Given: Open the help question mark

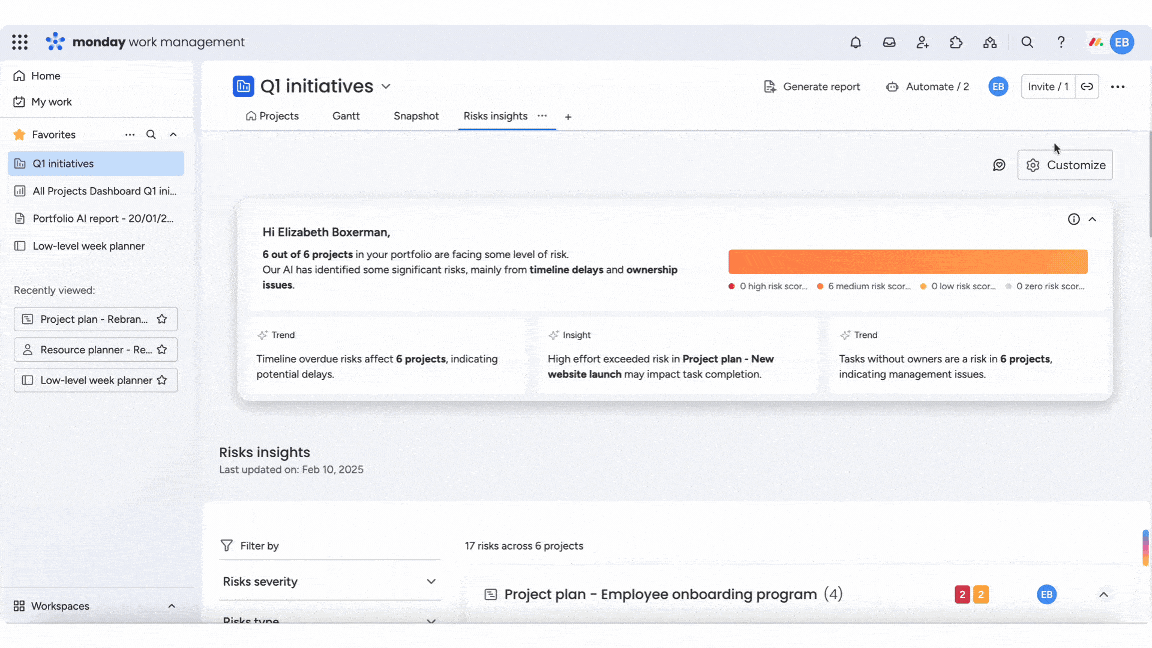Looking at the screenshot, I should pos(1061,43).
